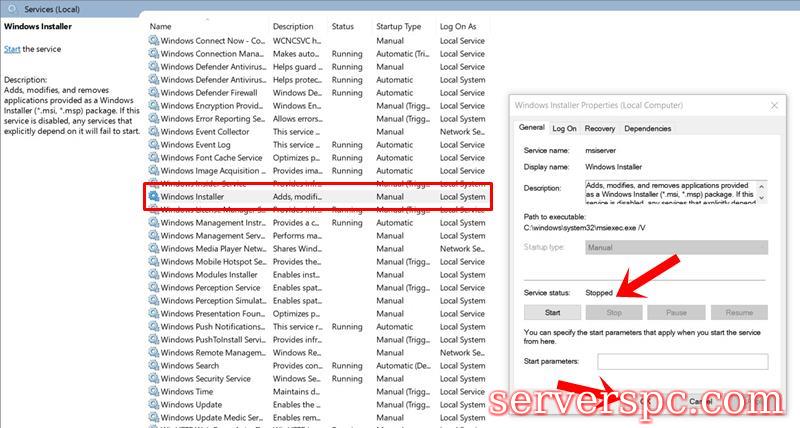Viewport: 800px width, 428px height.
Task: Switch to the Log On tab
Action: [x=565, y=128]
